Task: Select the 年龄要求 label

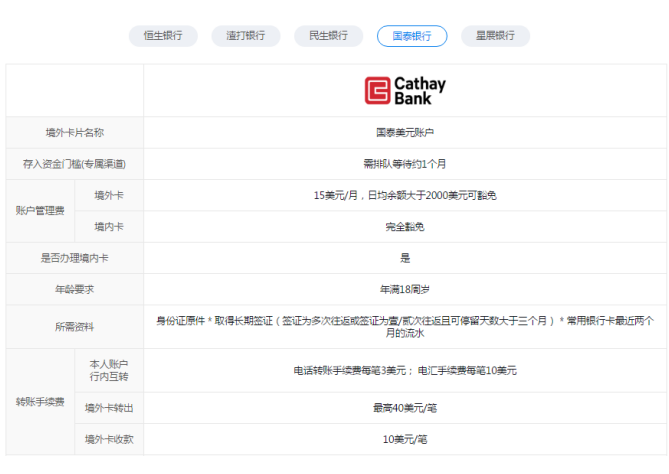Action: 75,289
